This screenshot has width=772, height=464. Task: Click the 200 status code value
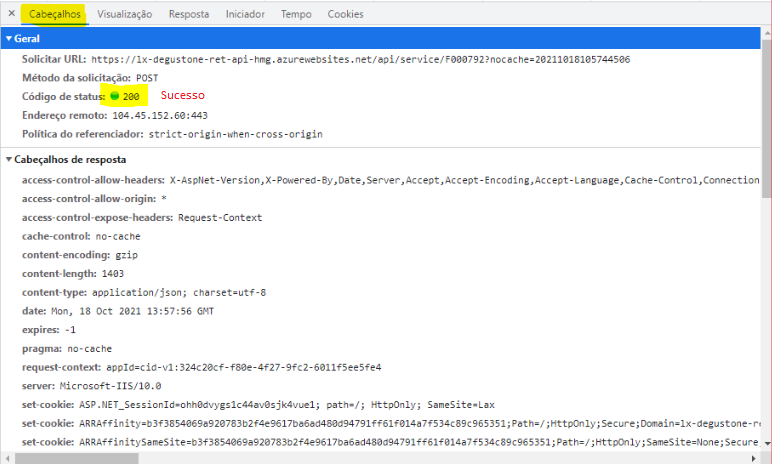coord(131,96)
